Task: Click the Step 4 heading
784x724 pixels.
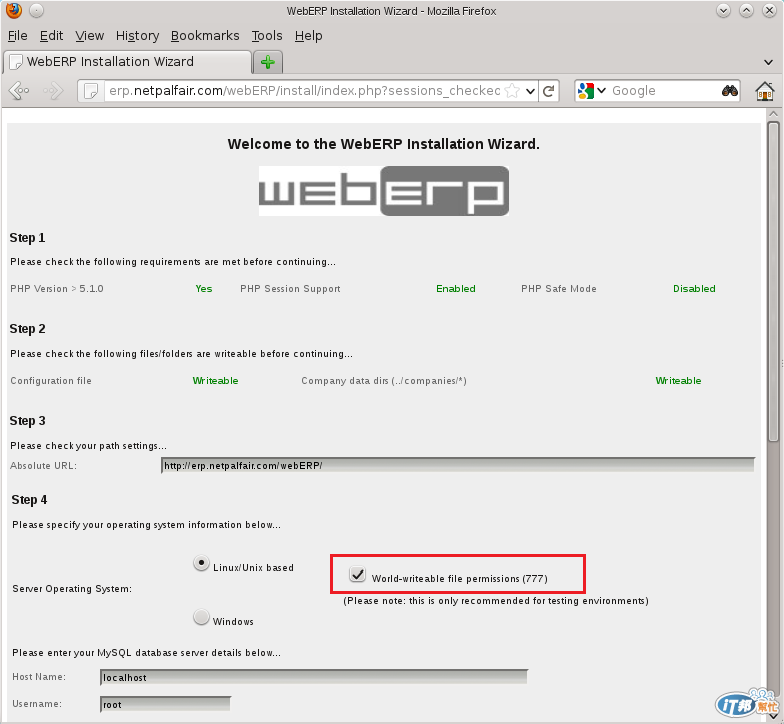Action: coord(30,500)
